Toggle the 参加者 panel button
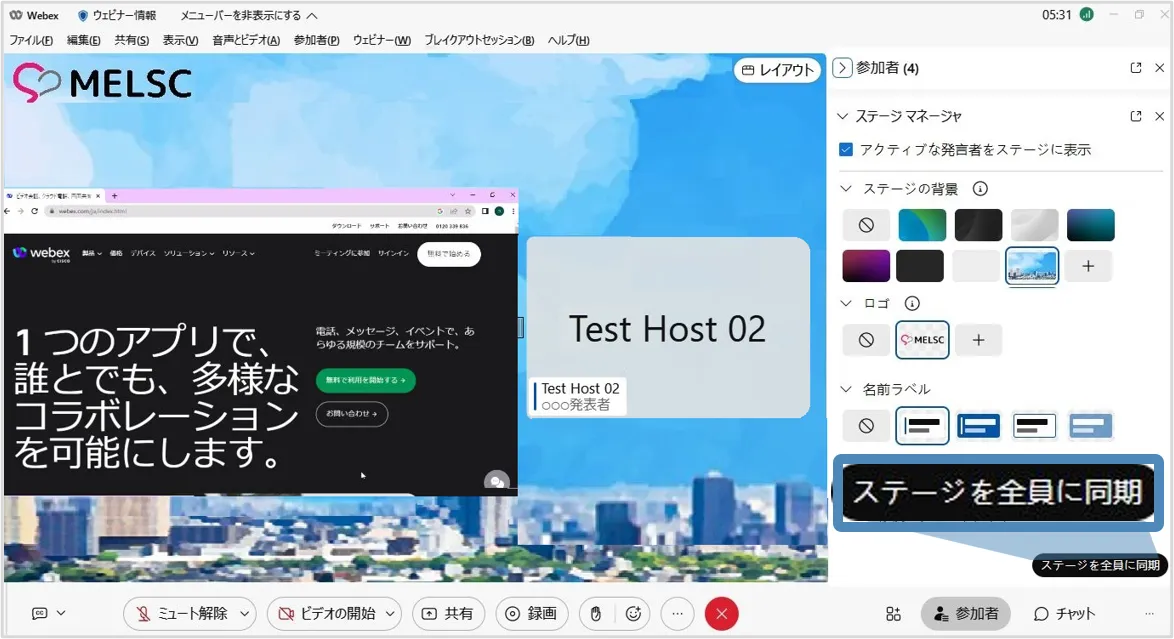 tap(965, 613)
